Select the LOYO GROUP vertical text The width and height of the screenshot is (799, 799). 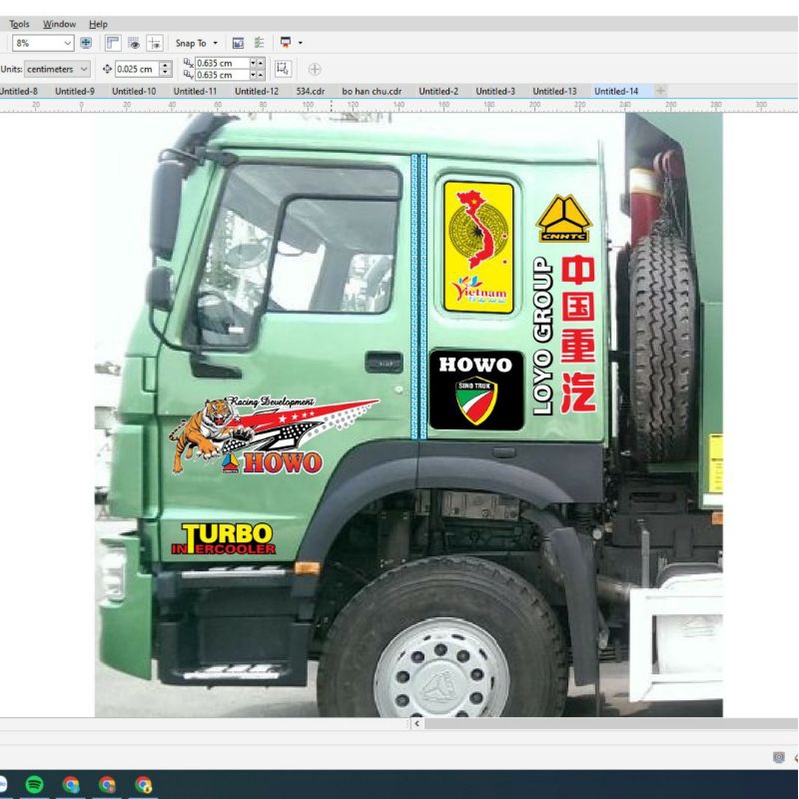[543, 336]
